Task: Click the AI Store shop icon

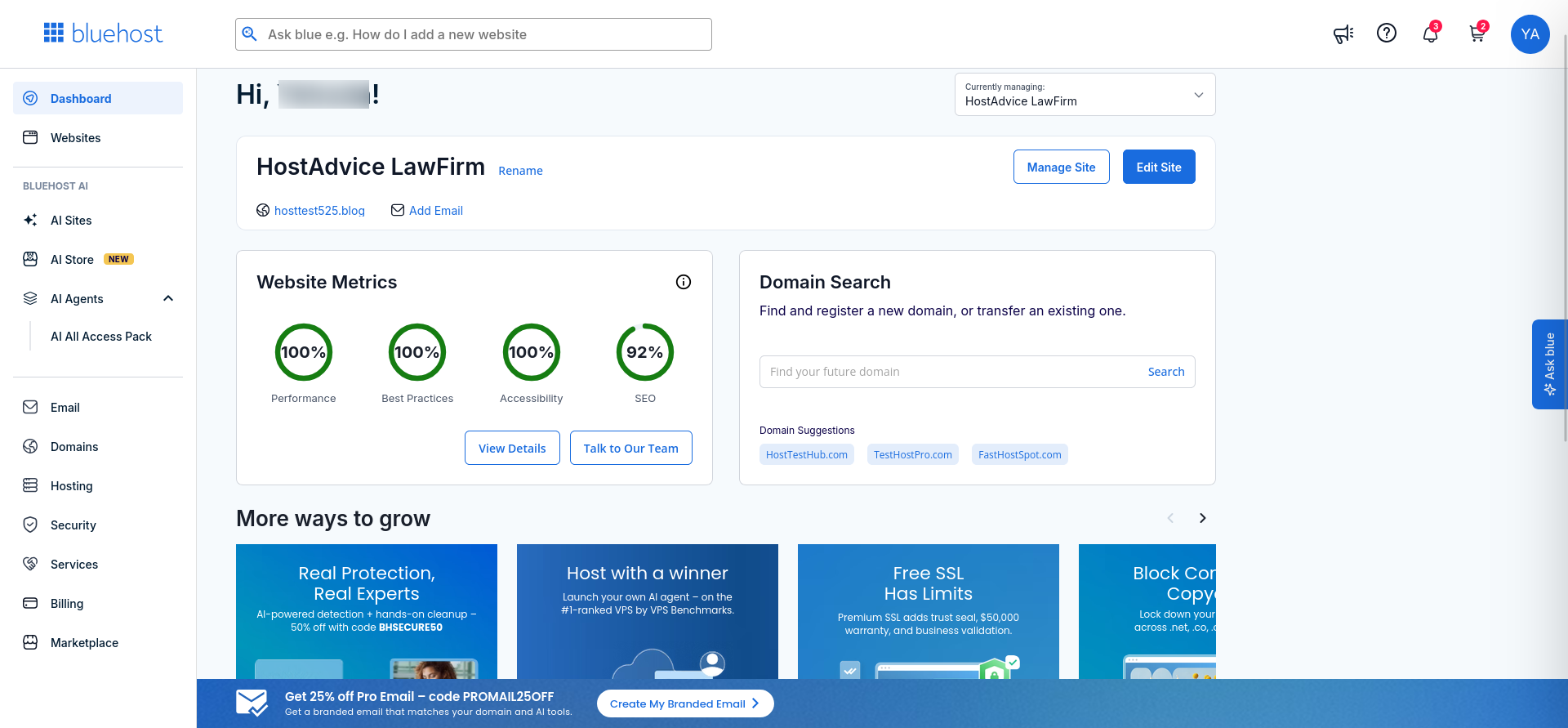Action: [30, 259]
